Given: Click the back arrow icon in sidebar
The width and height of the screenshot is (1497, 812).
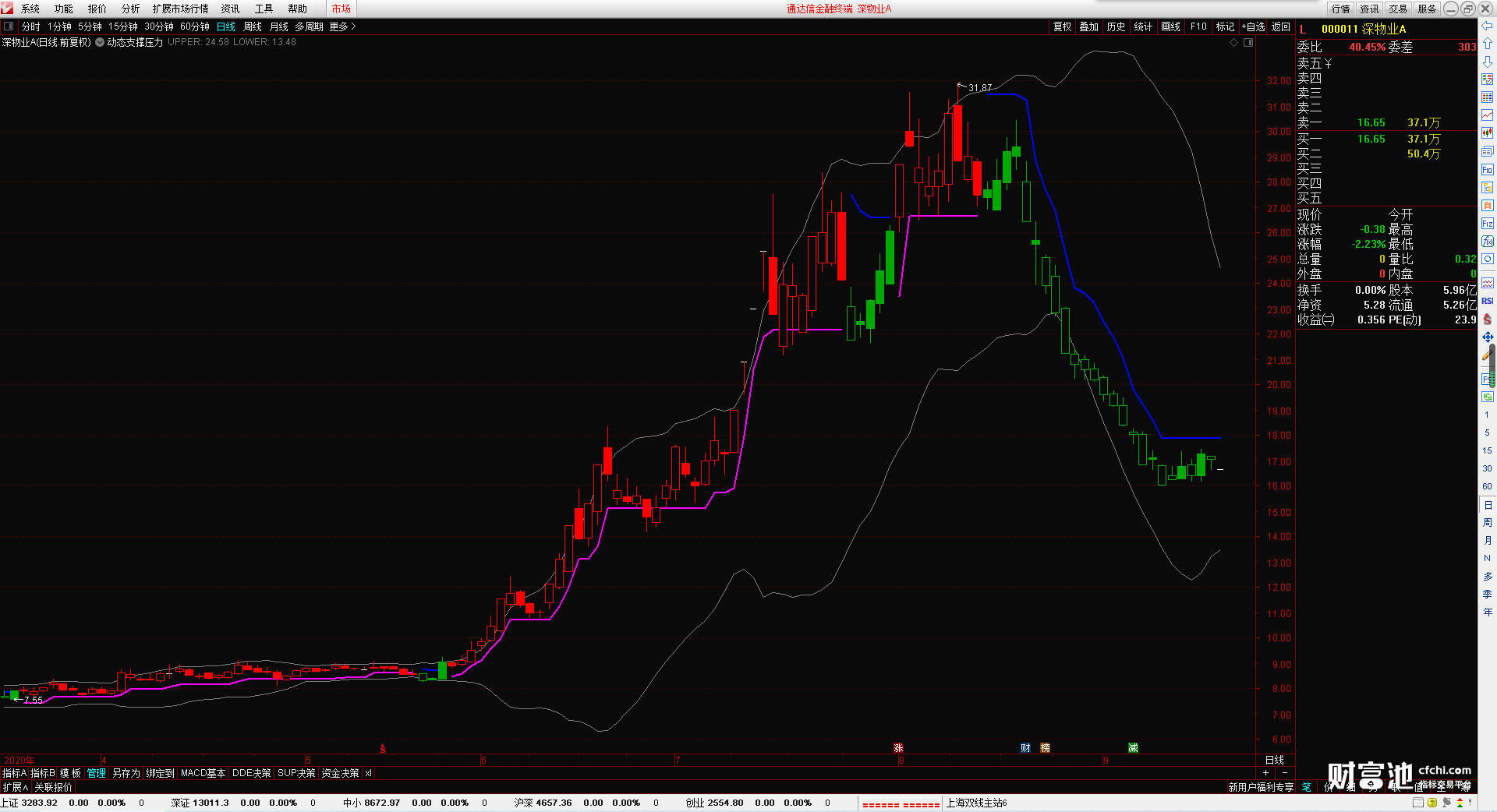Looking at the screenshot, I should (1487, 26).
